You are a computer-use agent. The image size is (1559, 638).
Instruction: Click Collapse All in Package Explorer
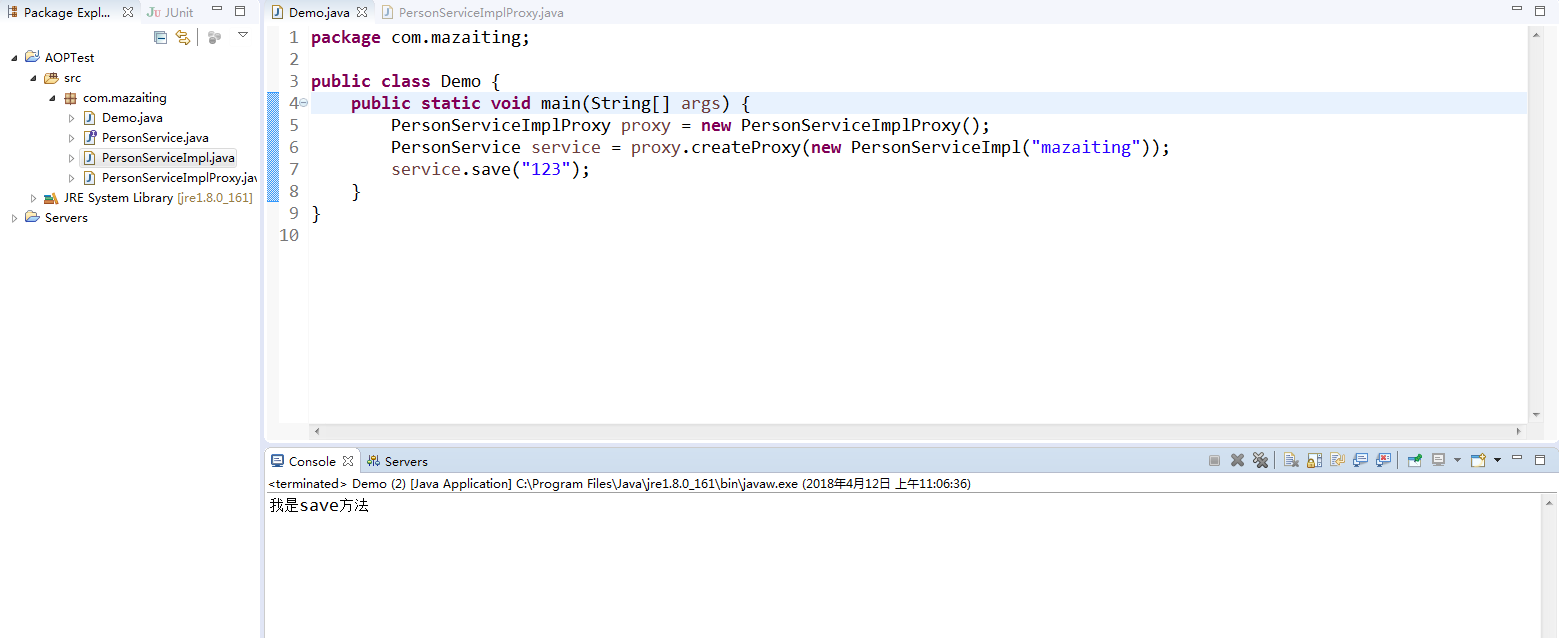click(160, 37)
